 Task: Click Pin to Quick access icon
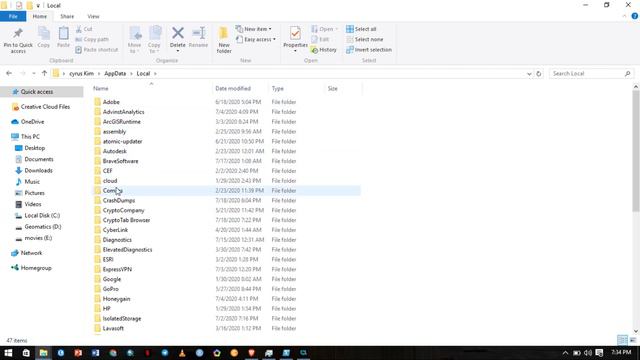(18, 33)
